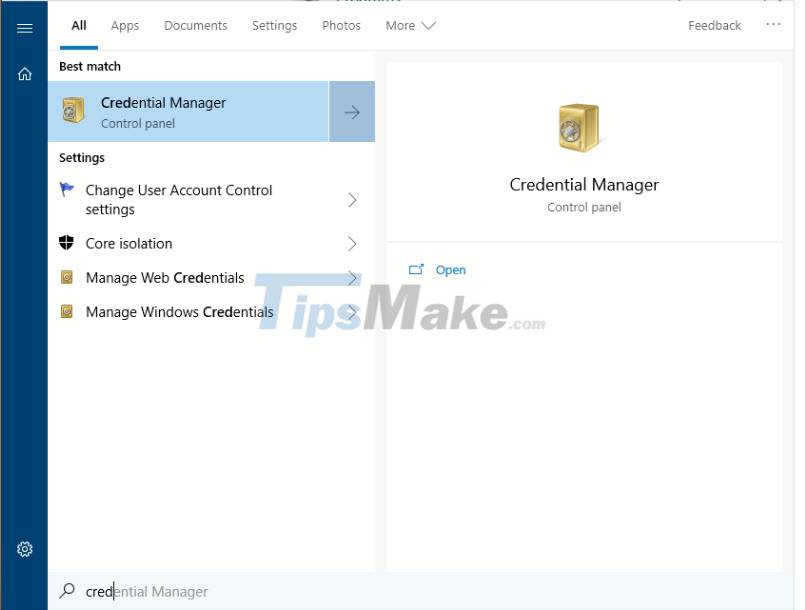Expand chevron for Manage Windows Credentials
Viewport: 805px width, 610px height.
pyautogui.click(x=352, y=312)
